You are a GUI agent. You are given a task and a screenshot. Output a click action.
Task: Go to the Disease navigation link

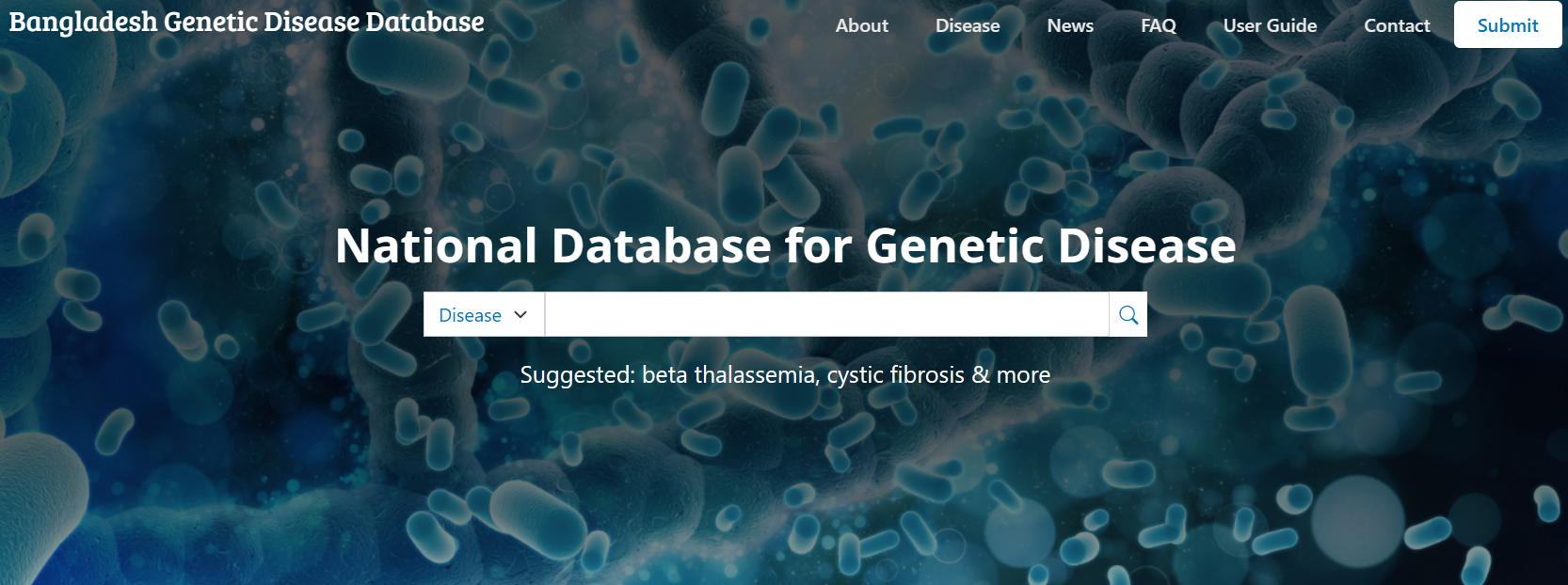tap(968, 26)
